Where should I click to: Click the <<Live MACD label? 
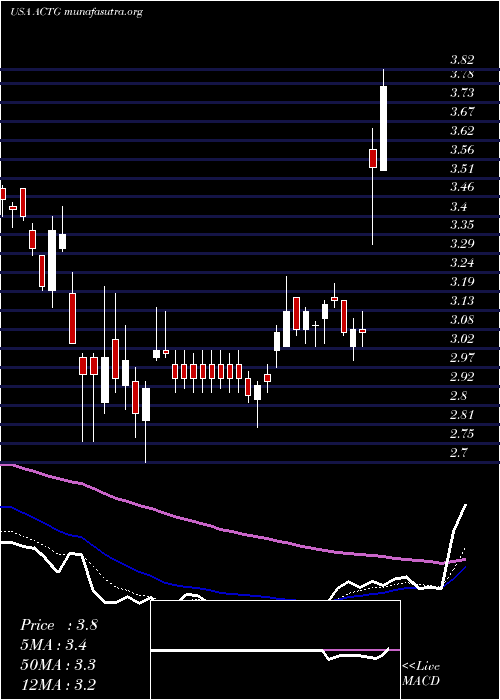421,674
